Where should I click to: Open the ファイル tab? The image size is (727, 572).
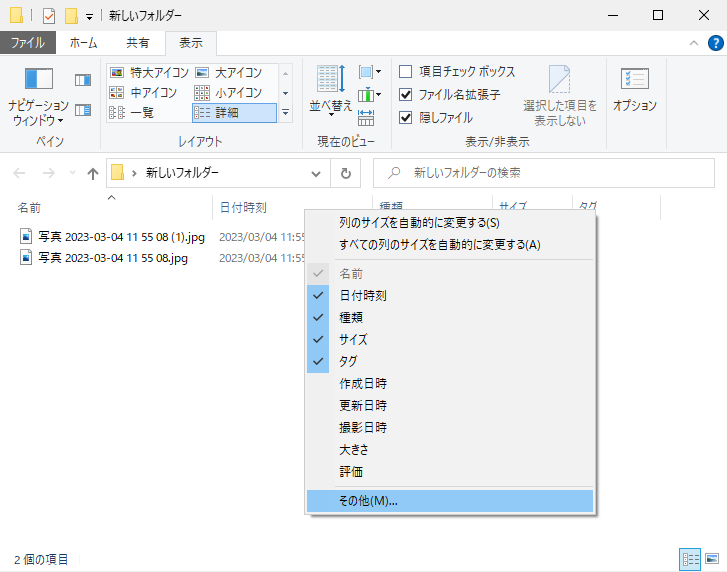point(28,43)
